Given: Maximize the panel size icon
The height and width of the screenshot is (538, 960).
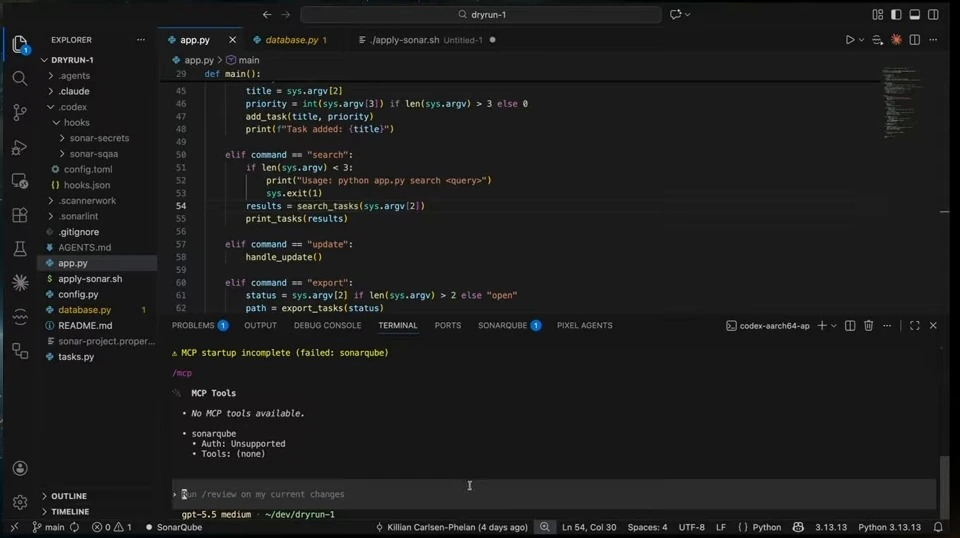Looking at the screenshot, I should click(915, 326).
